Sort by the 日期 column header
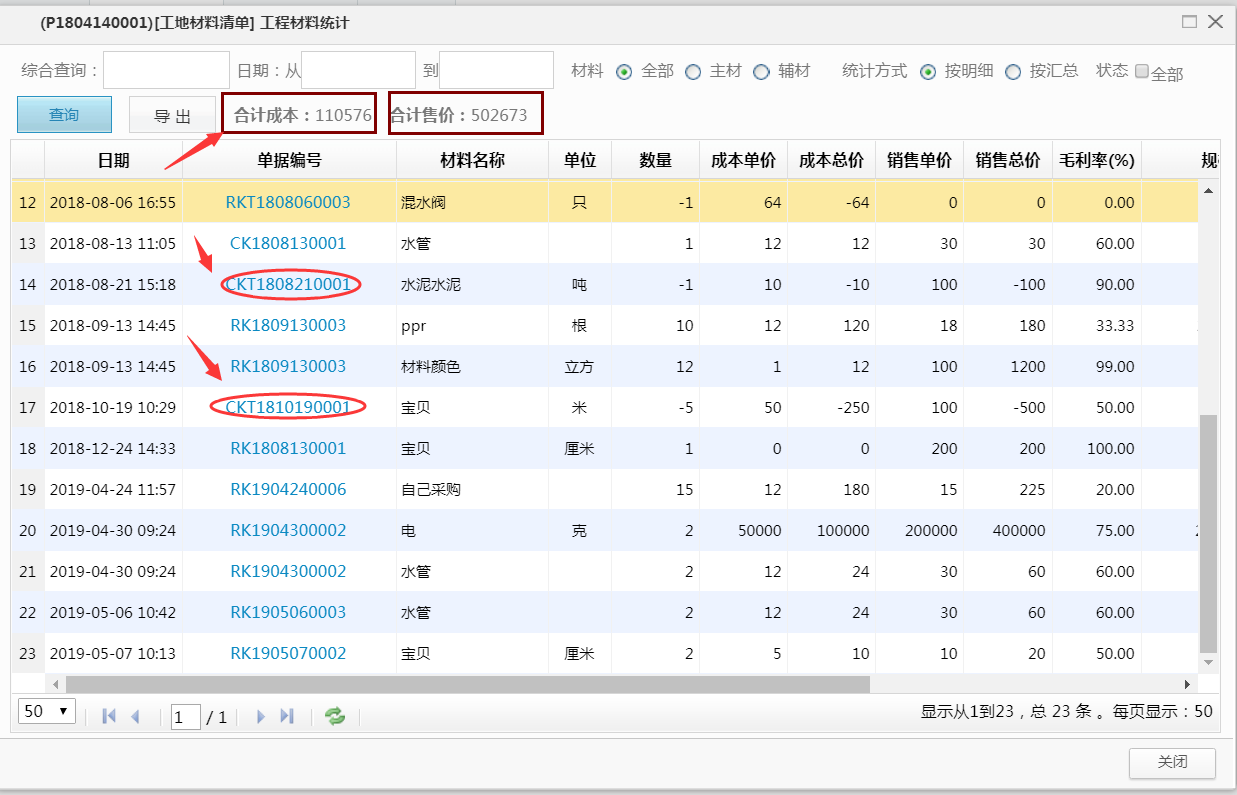The height and width of the screenshot is (795, 1237). pos(113,160)
